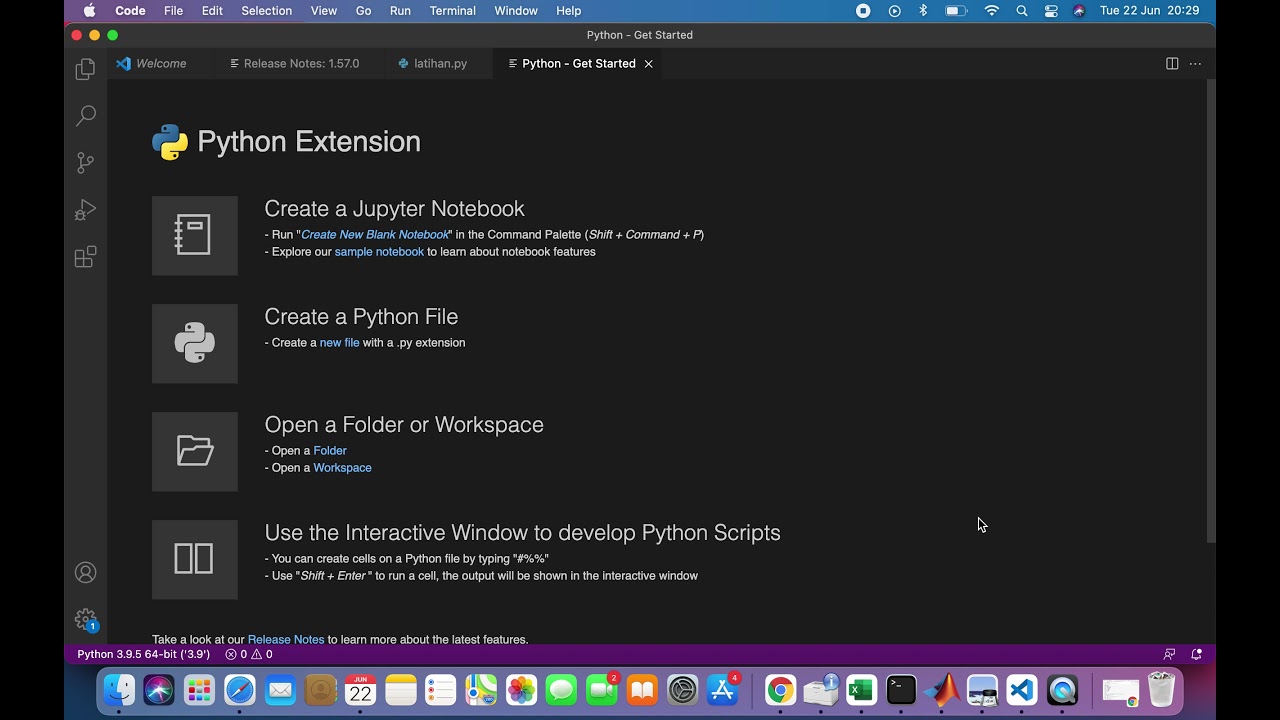Open the Window menu

(x=516, y=11)
